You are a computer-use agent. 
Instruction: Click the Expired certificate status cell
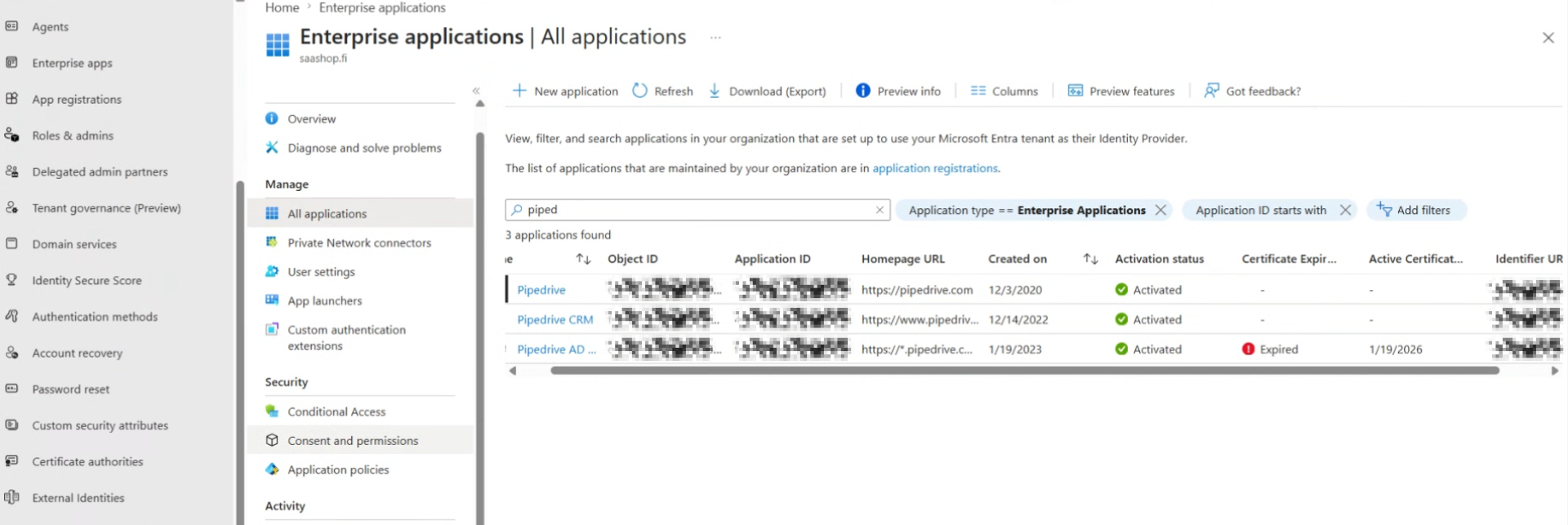pos(1270,349)
